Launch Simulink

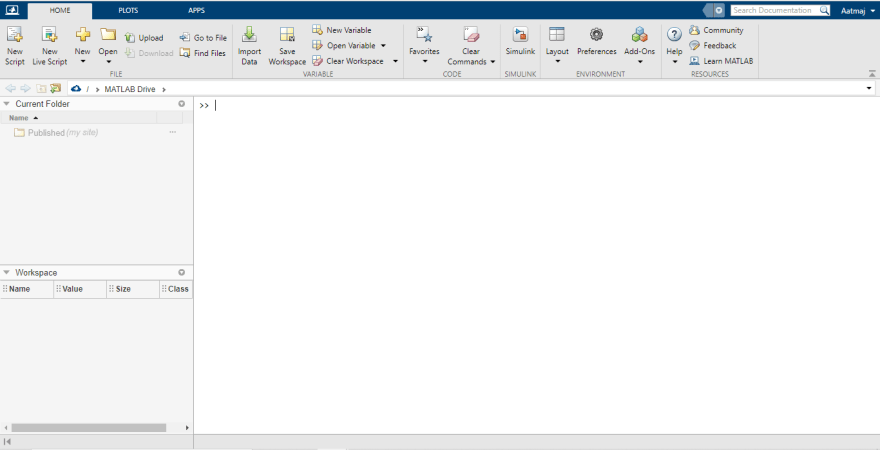tap(520, 42)
